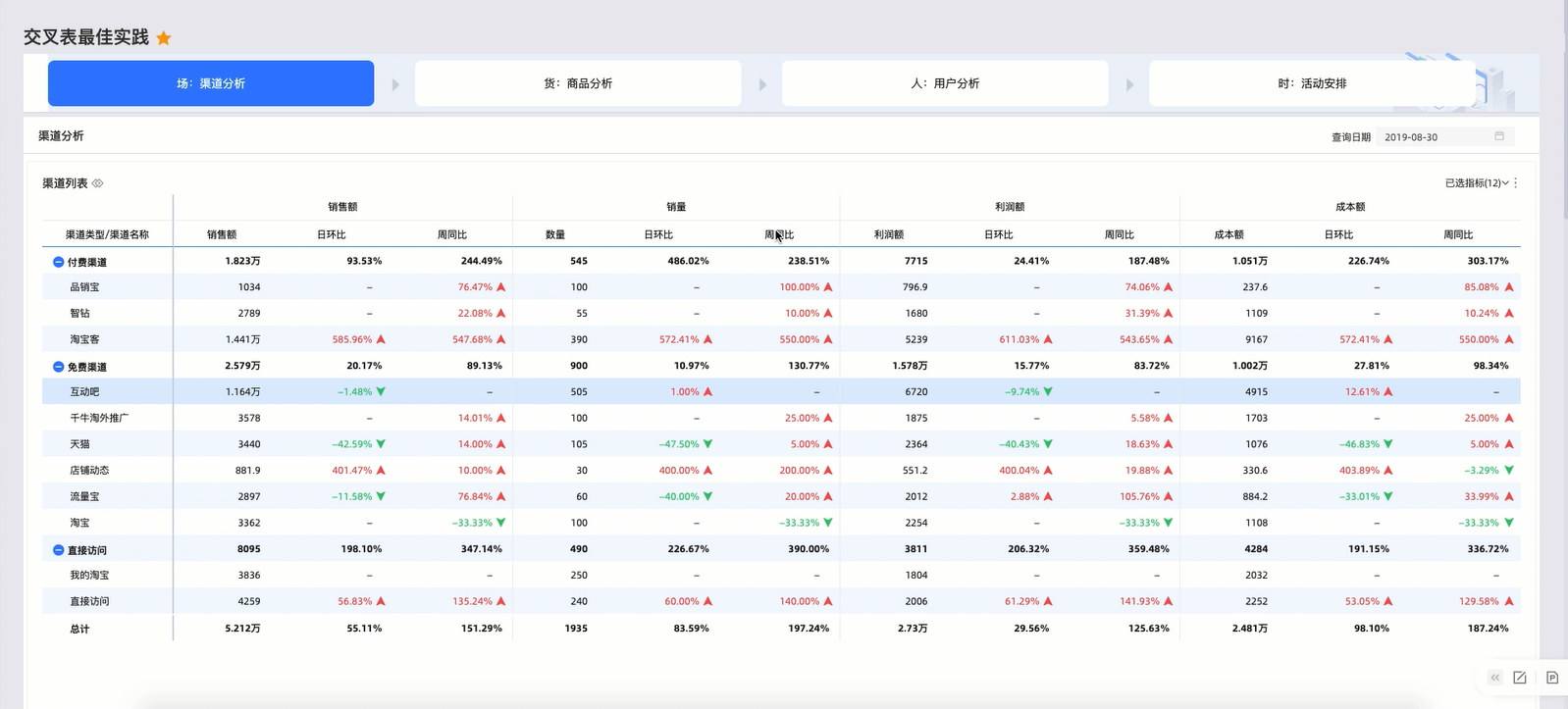
Task: Open the 已选指标(12) dropdown
Action: click(1476, 183)
